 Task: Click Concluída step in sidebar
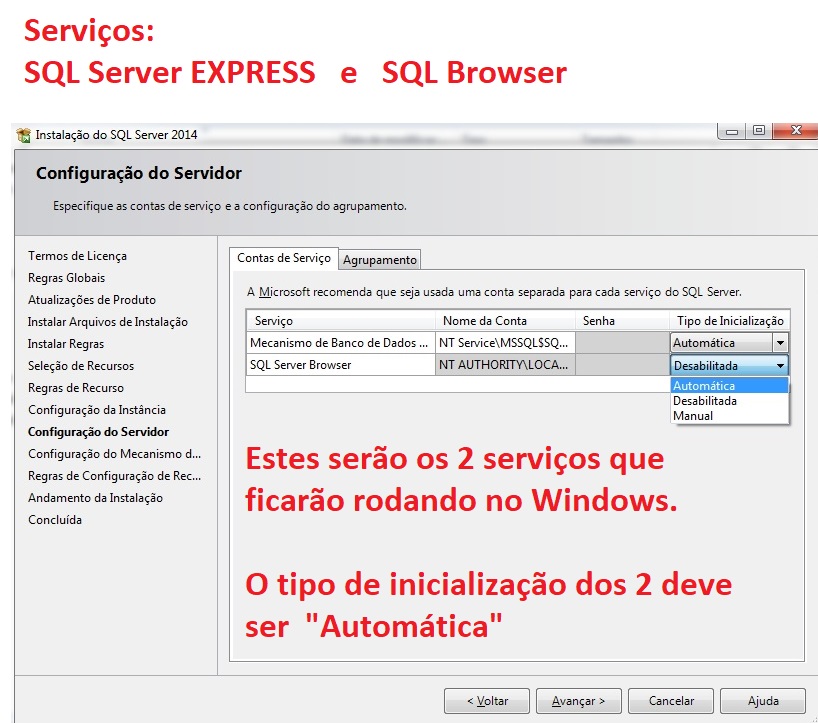coord(55,520)
